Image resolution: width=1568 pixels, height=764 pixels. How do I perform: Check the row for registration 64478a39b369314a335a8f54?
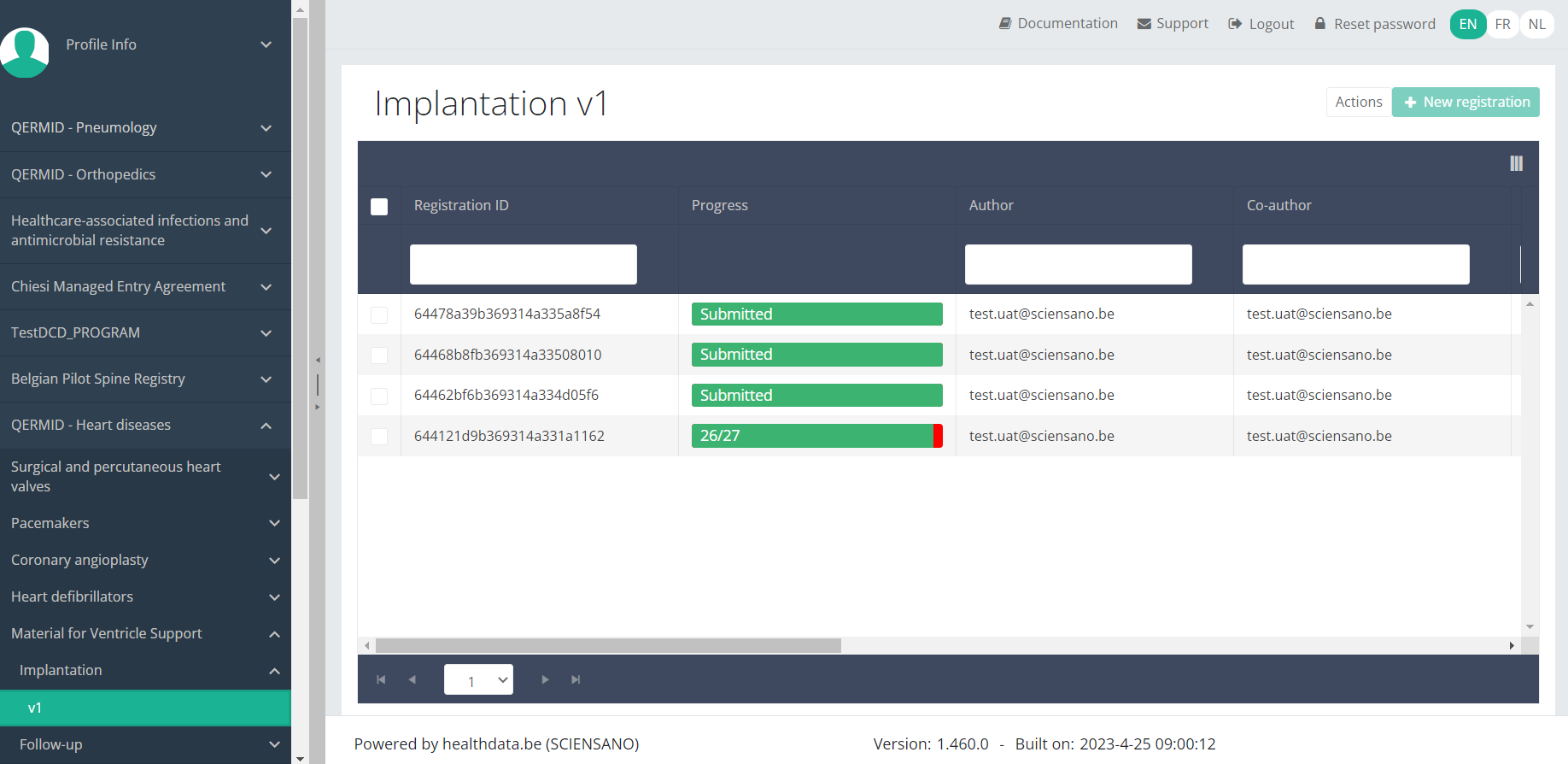click(379, 315)
